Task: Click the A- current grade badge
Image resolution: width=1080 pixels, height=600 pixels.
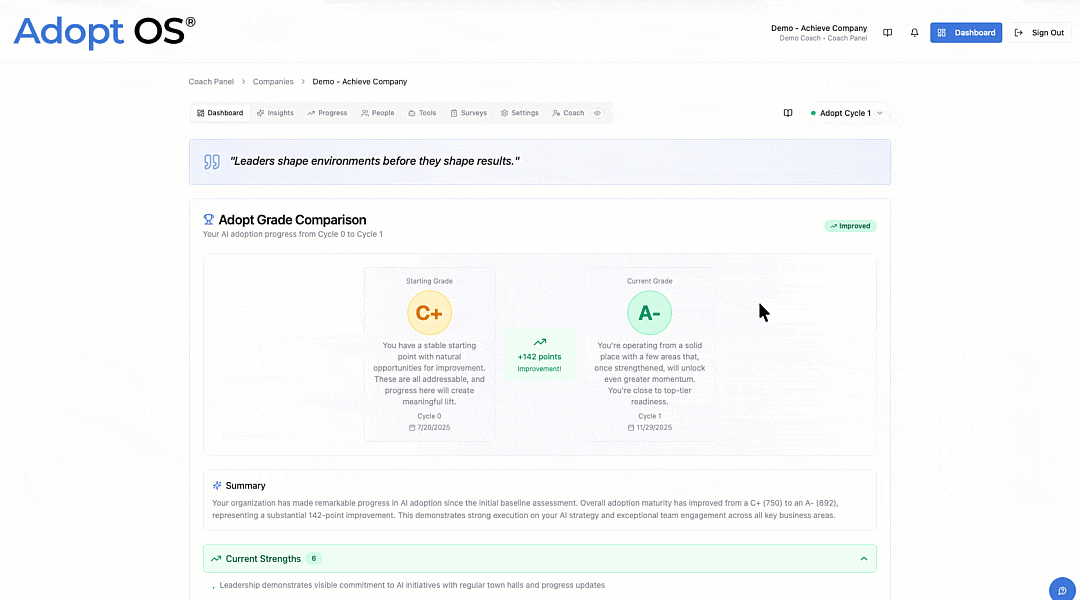Action: point(649,313)
